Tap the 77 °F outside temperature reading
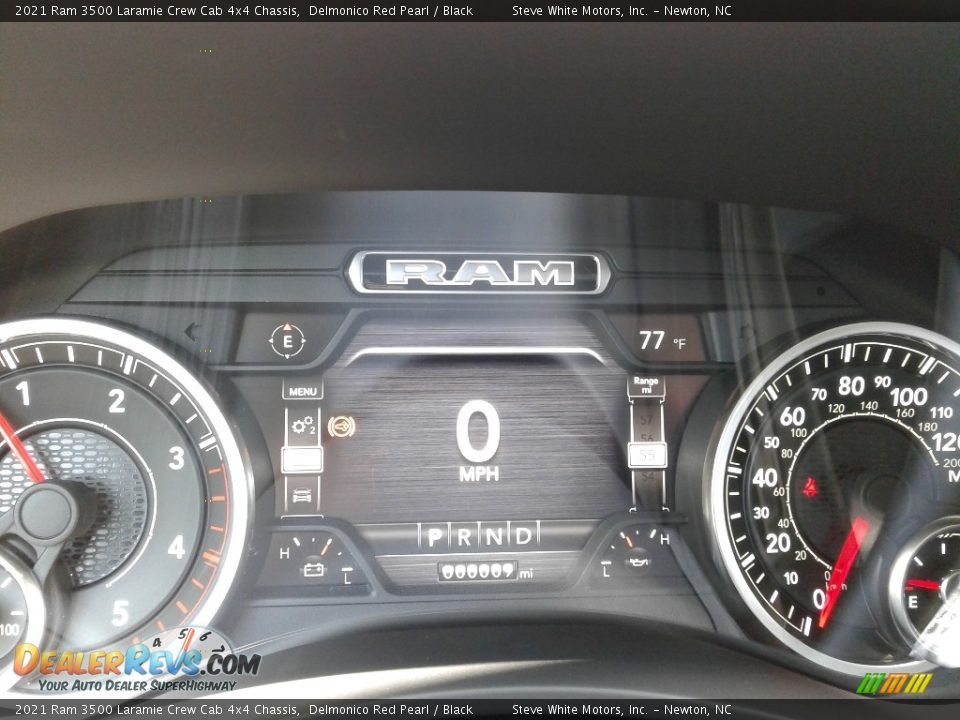The height and width of the screenshot is (720, 960). click(x=662, y=340)
